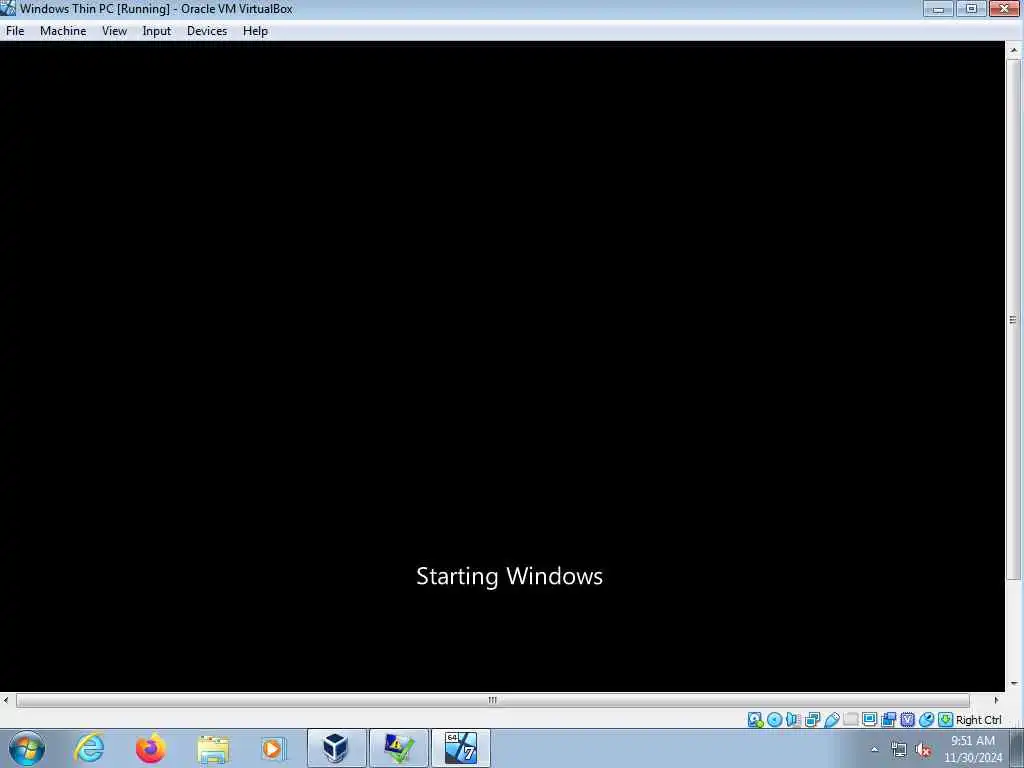Image resolution: width=1024 pixels, height=768 pixels.
Task: Maximize the VirtualBox VM window
Action: pos(971,8)
